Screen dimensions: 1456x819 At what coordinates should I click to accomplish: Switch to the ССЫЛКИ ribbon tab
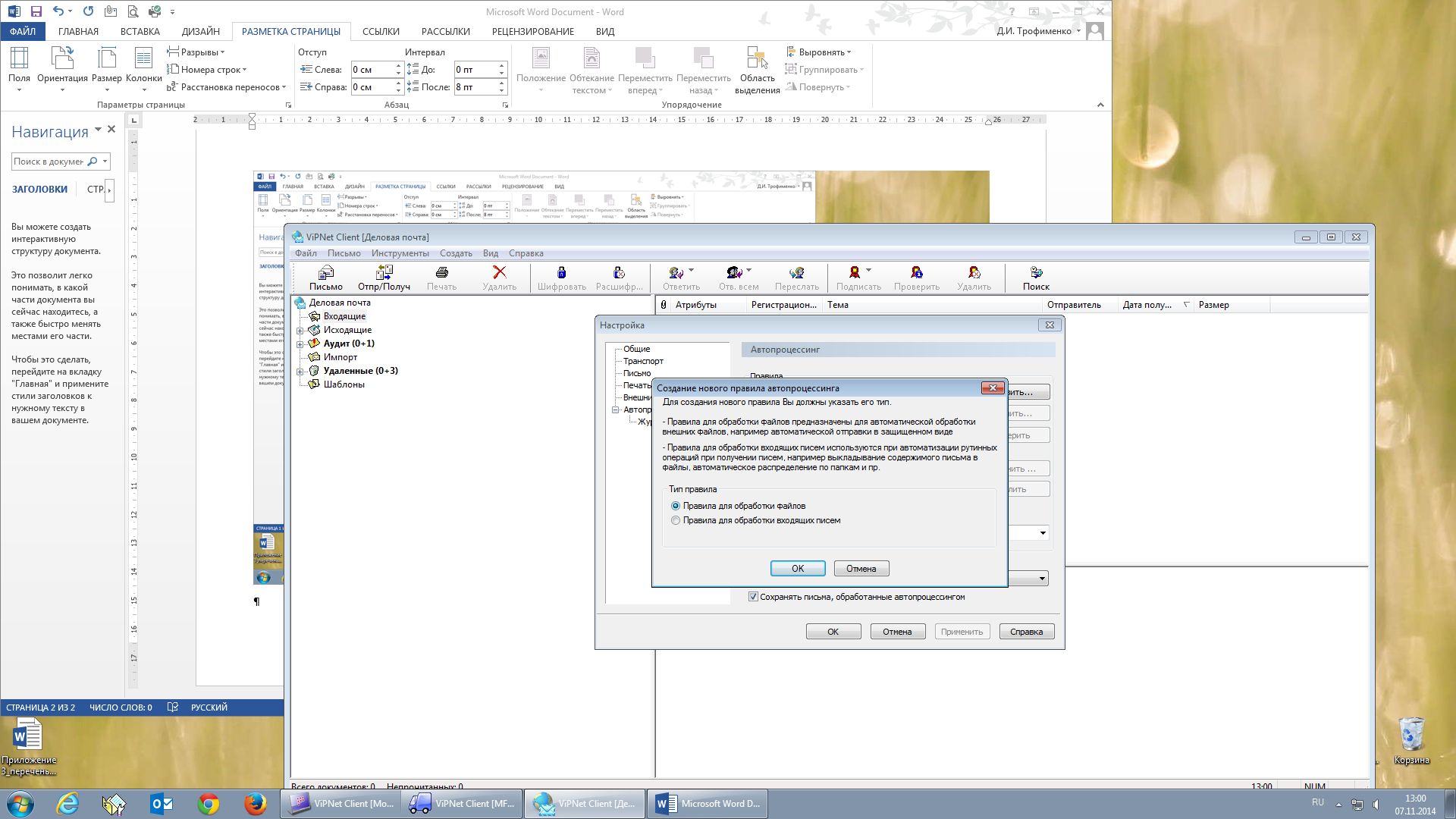381,31
